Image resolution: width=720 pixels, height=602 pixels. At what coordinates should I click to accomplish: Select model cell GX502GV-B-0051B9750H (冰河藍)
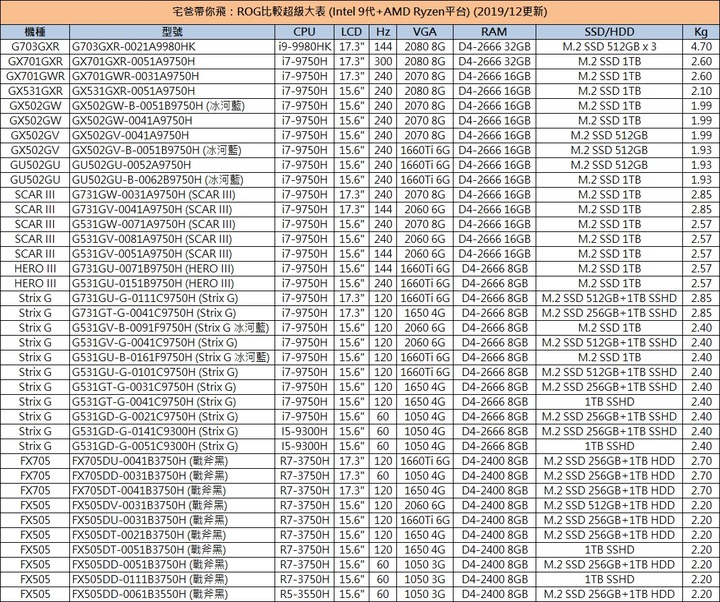tap(172, 150)
